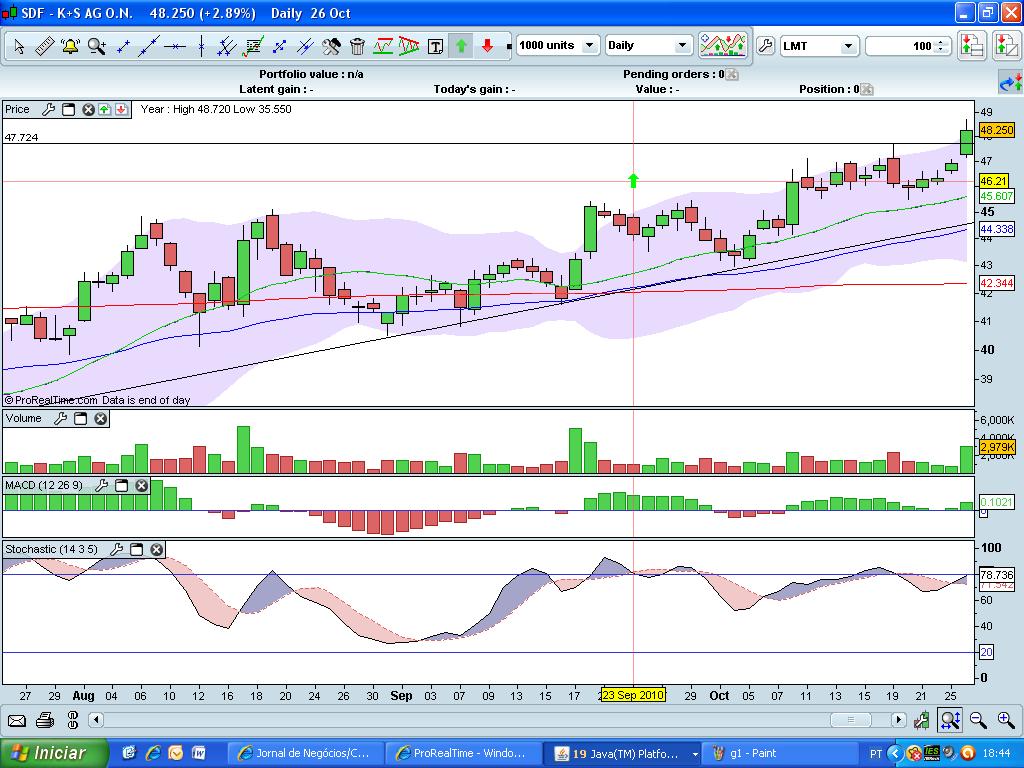
Task: Toggle the green up arrow marker tool
Action: (x=462, y=46)
